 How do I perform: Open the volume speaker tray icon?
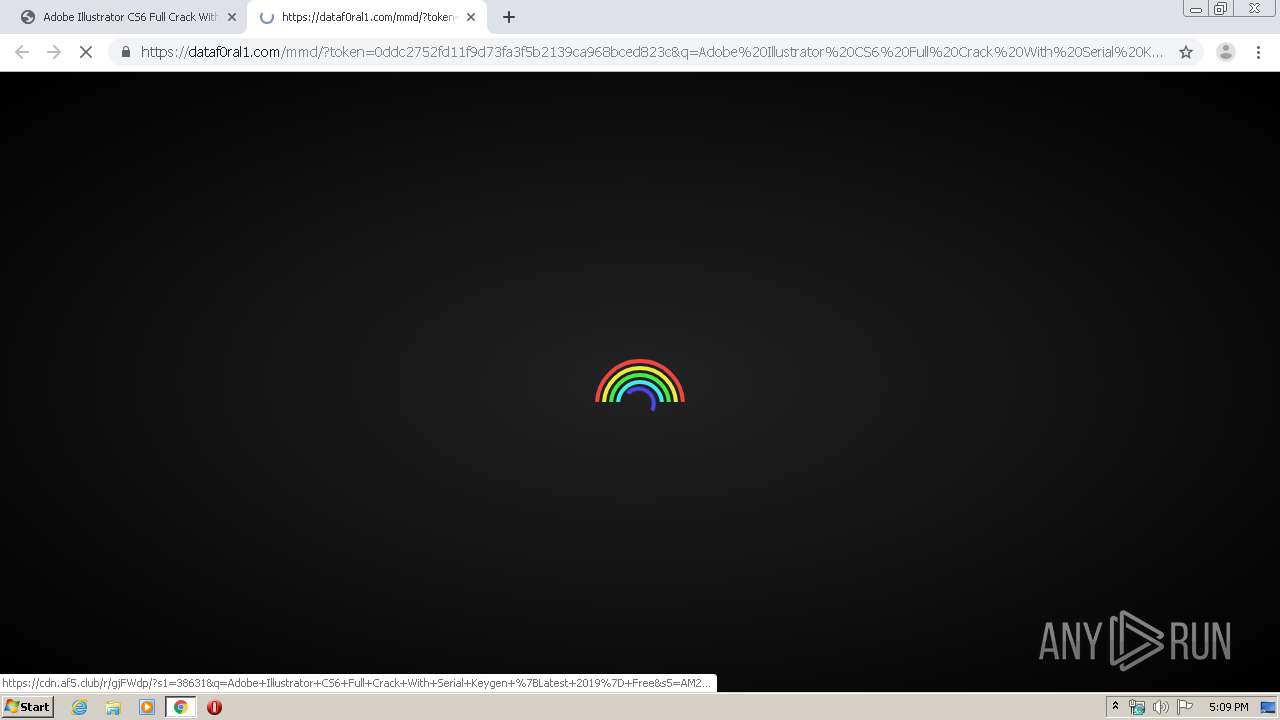click(x=1160, y=707)
